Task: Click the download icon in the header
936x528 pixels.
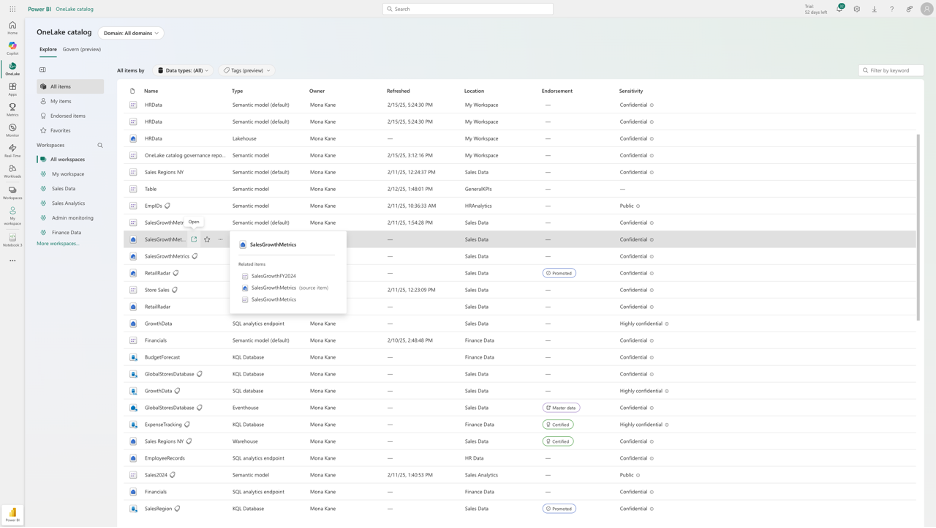Action: (x=874, y=9)
